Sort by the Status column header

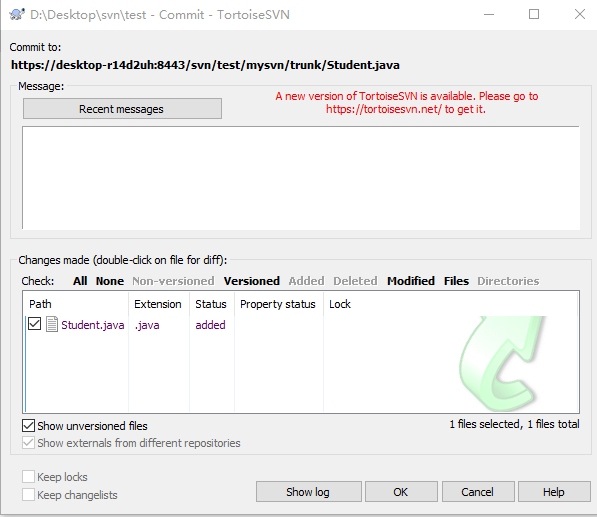click(212, 304)
